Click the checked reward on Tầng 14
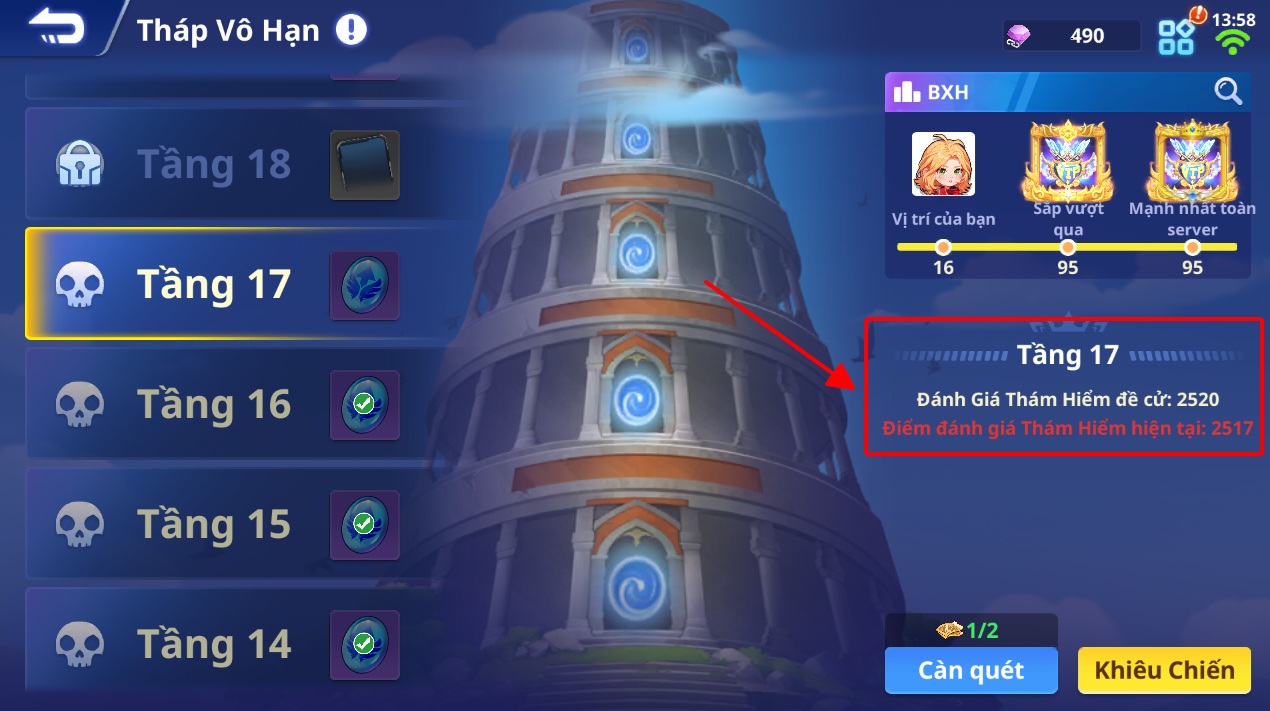 [x=365, y=643]
